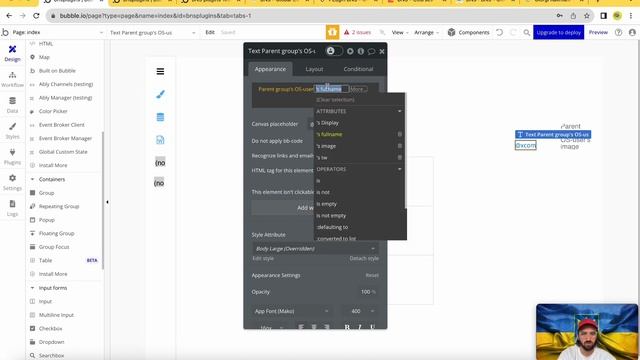Select 's image attribute option

359,146
